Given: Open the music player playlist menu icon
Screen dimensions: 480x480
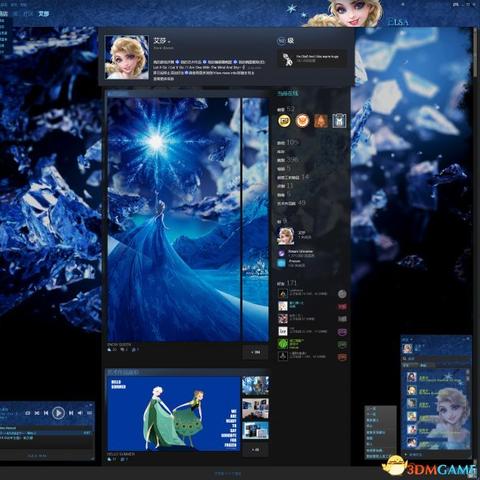Looking at the screenshot, I should click(89, 413).
